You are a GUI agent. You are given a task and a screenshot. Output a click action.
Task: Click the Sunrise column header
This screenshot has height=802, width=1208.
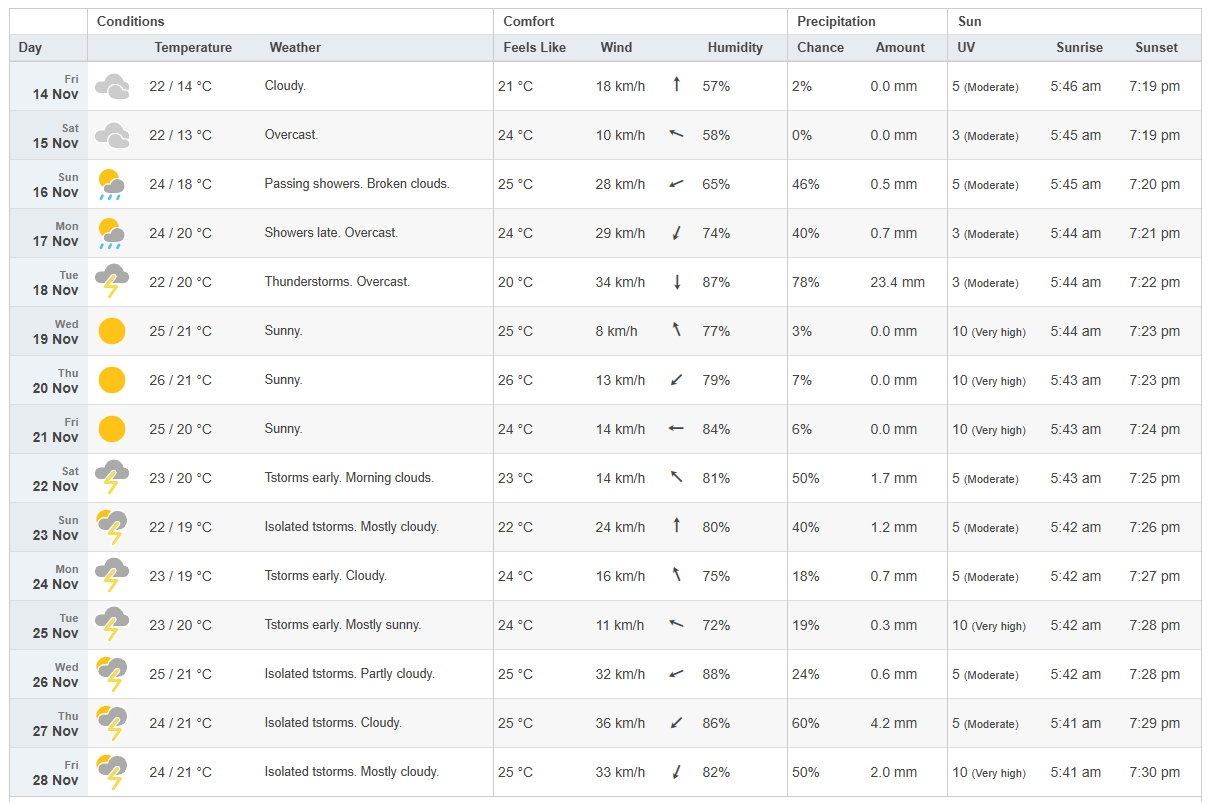1079,47
